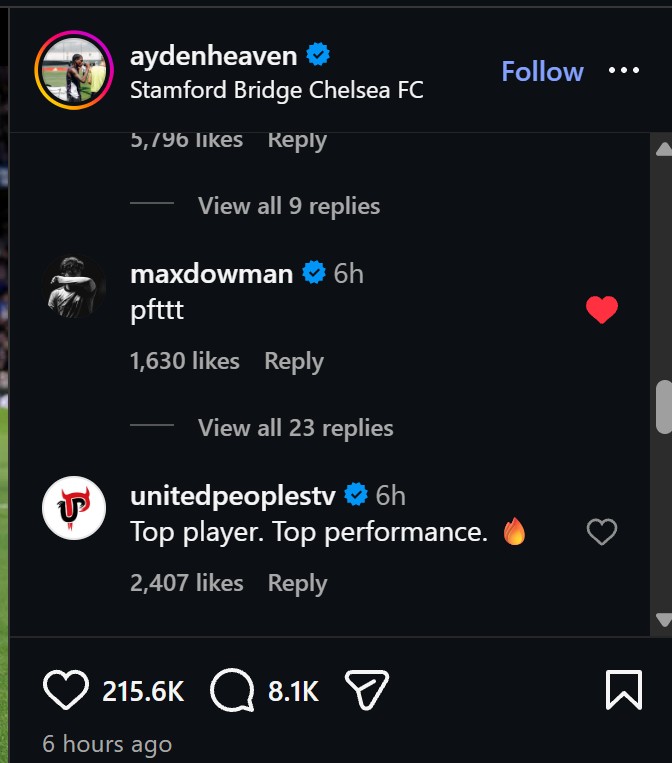Save the post with the bookmark icon
The width and height of the screenshot is (672, 763).
coord(623,690)
